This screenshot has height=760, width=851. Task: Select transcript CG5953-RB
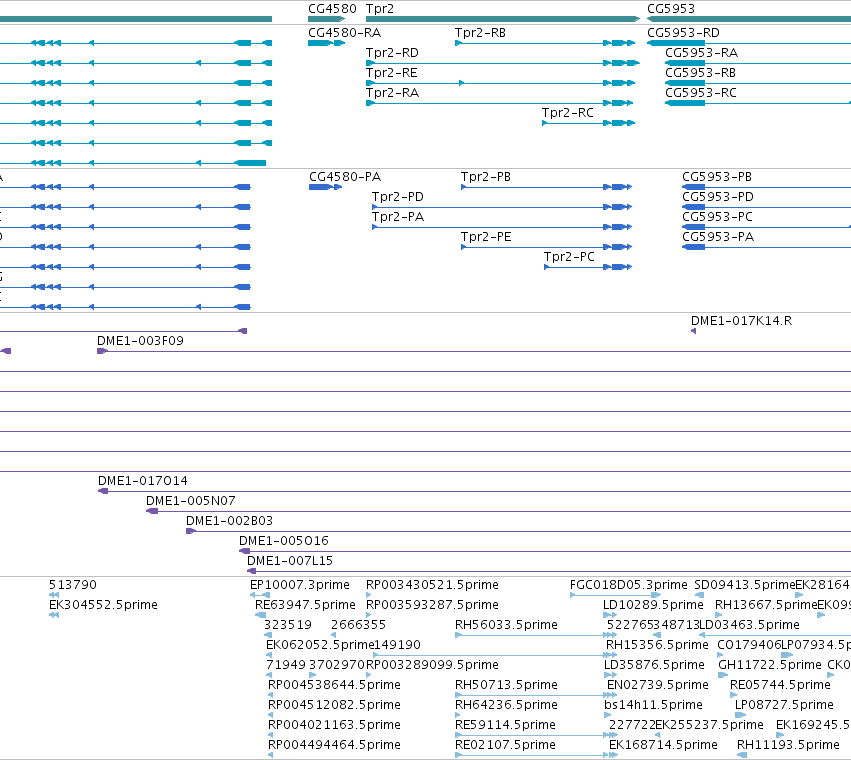click(x=701, y=73)
